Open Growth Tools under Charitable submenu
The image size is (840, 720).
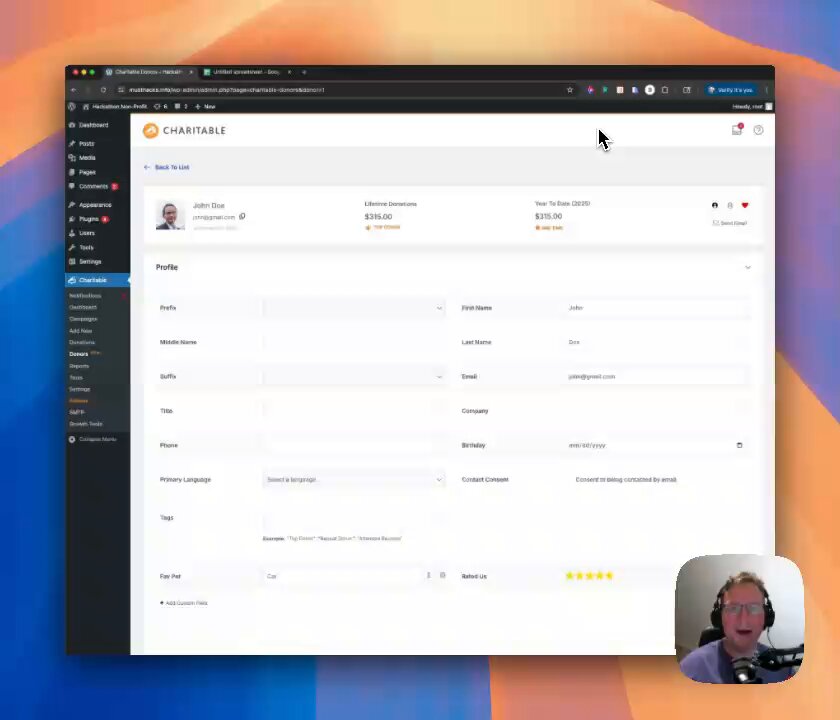(x=86, y=424)
